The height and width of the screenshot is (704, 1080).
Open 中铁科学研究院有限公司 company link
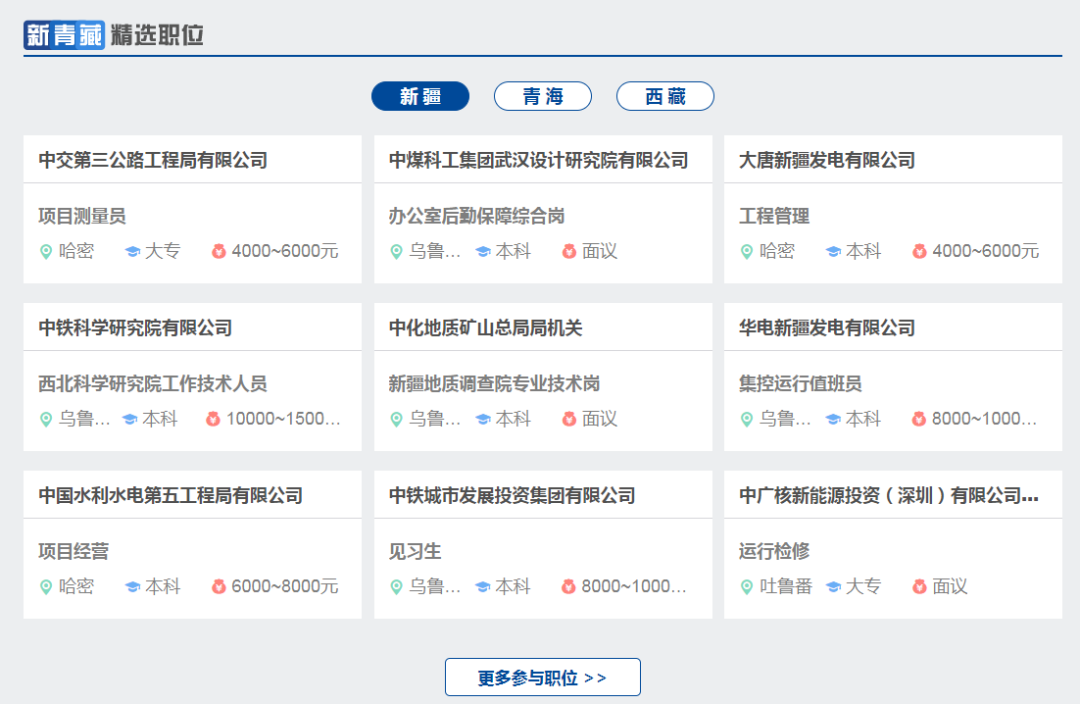135,328
